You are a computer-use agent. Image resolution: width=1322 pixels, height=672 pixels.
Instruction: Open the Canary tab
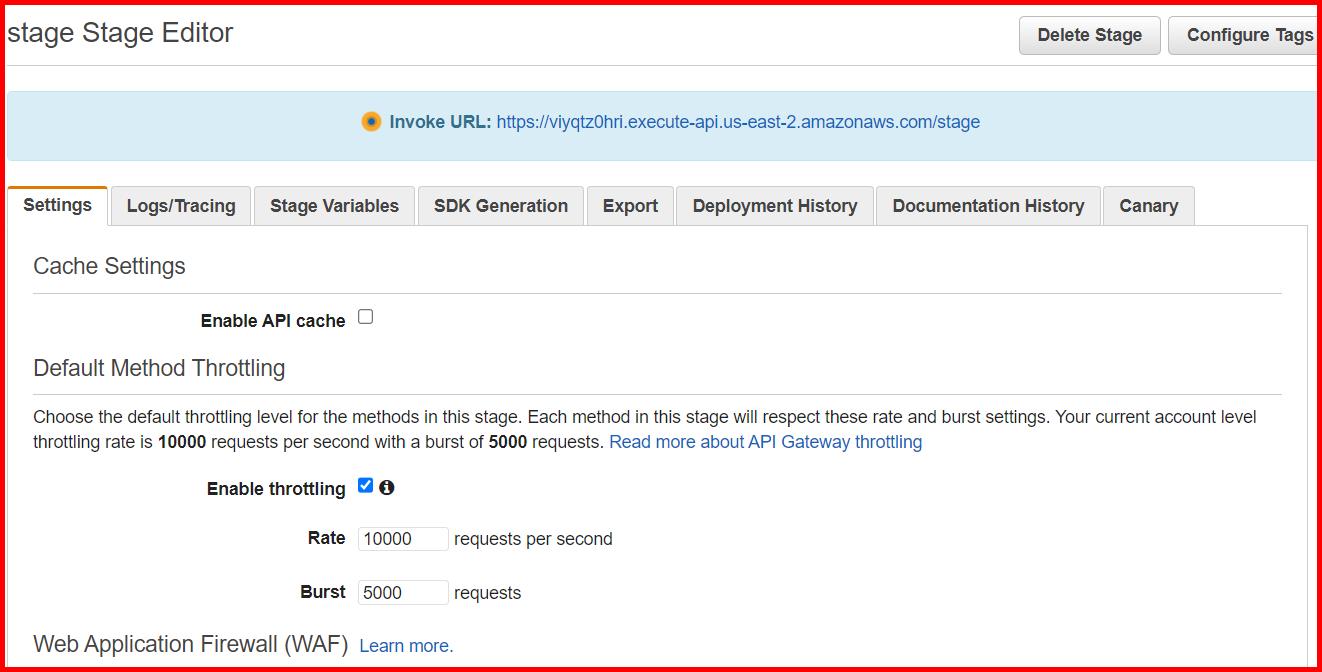pos(1148,205)
